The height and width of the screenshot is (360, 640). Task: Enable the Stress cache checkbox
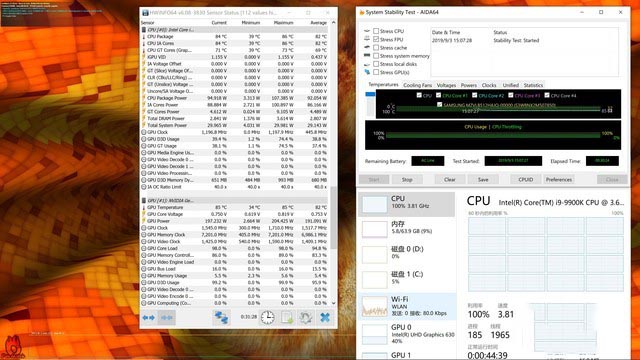click(x=376, y=48)
